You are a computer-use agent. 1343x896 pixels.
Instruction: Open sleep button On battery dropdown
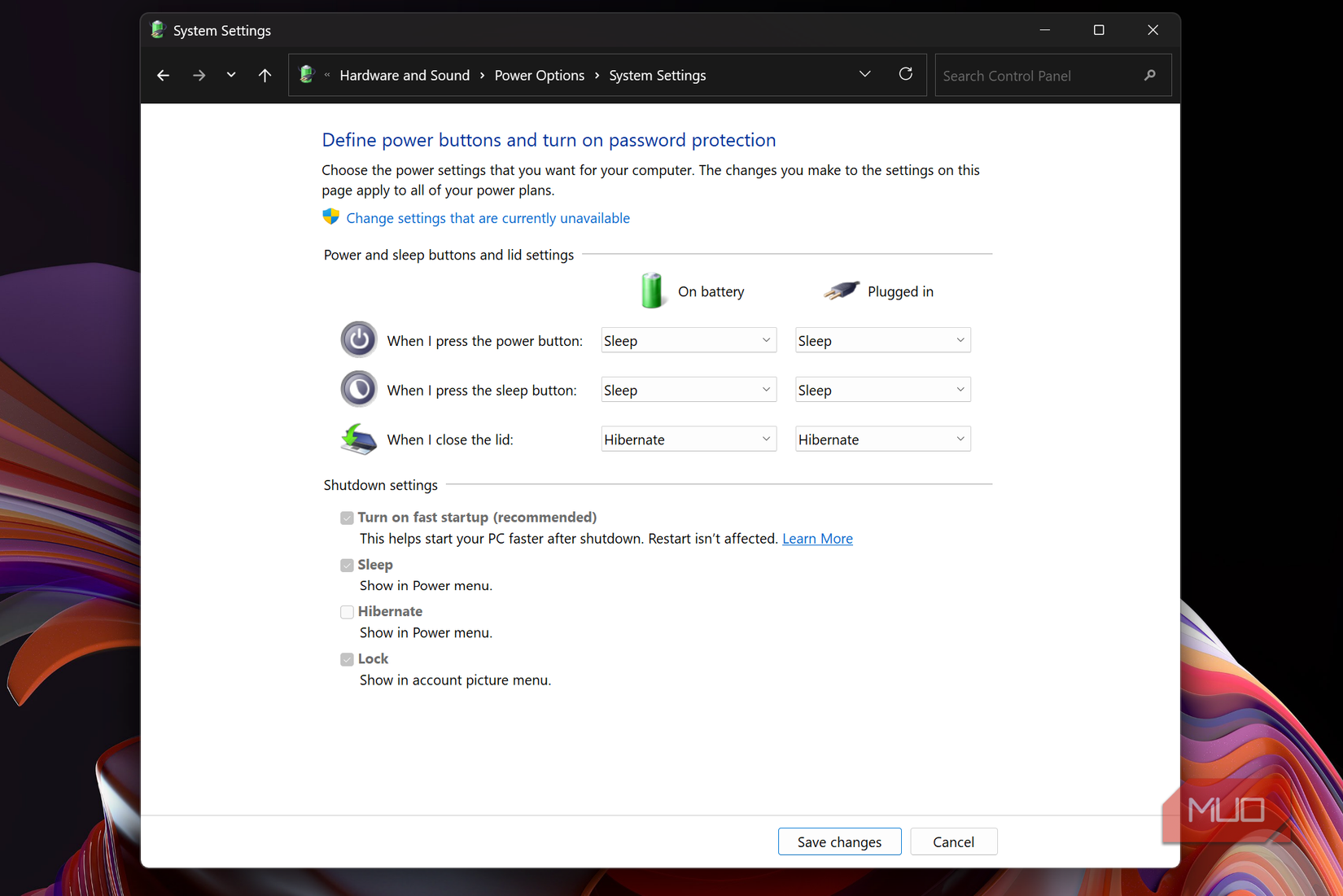(689, 390)
